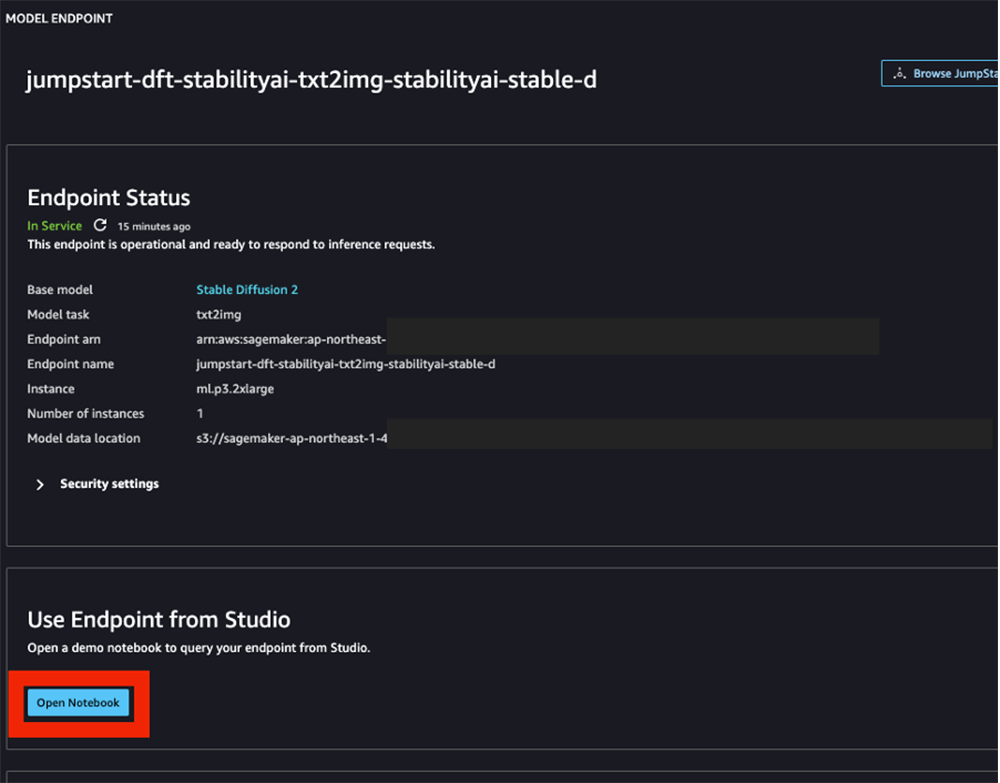Click the Open Notebook button

[x=78, y=703]
